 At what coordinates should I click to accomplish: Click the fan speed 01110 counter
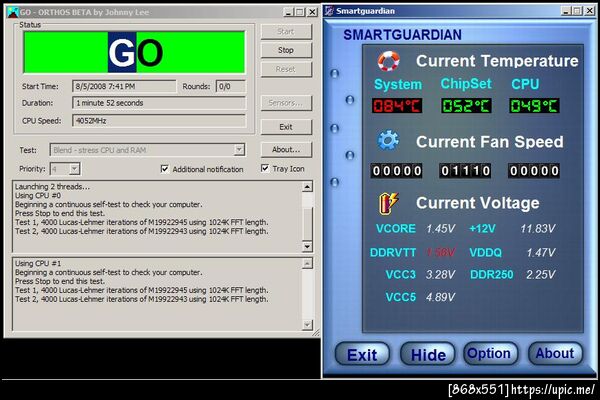465,170
